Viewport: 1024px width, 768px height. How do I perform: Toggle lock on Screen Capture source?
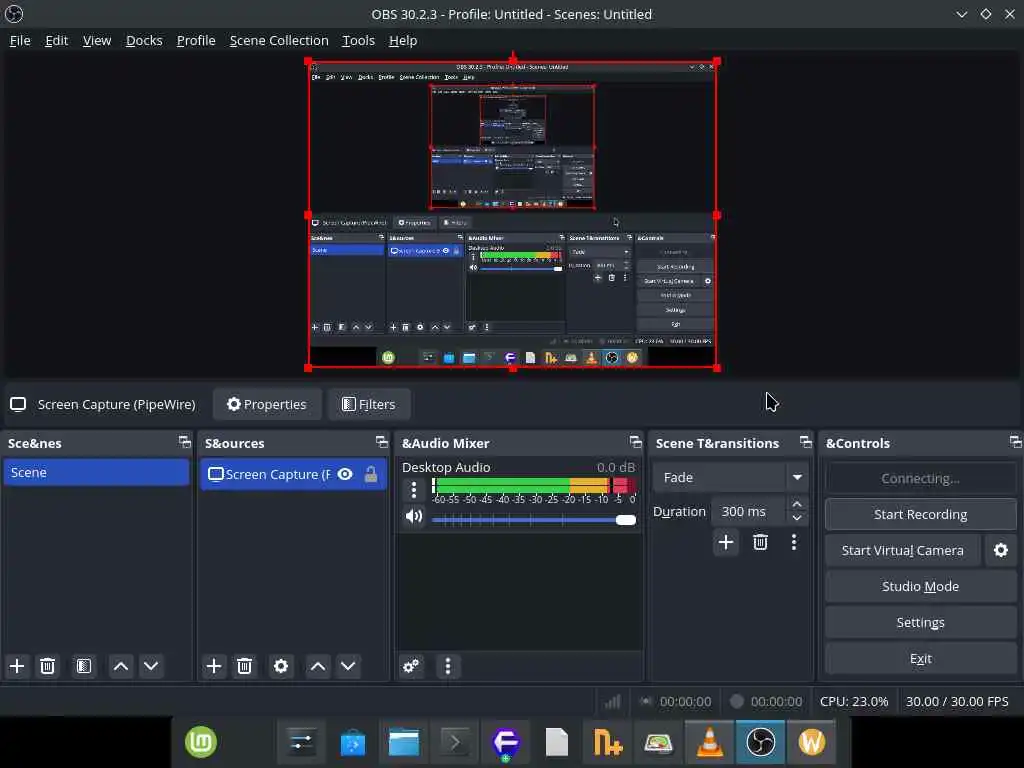[x=371, y=474]
